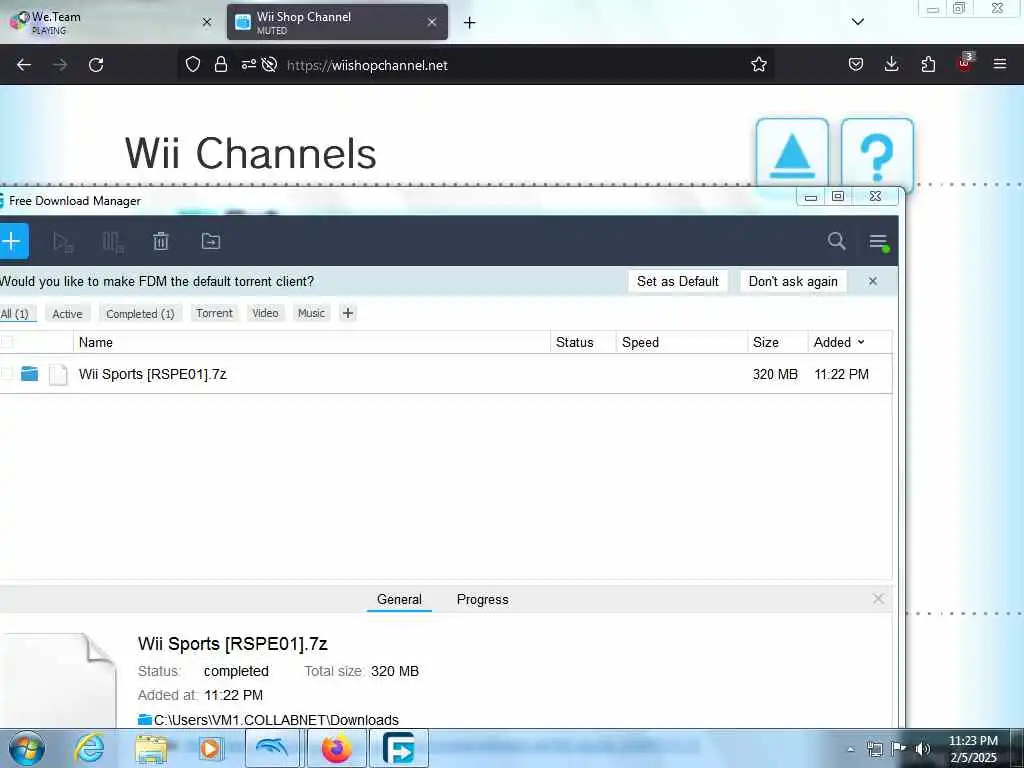This screenshot has height=768, width=1024.
Task: Go back in Firefox
Action: pos(24,65)
